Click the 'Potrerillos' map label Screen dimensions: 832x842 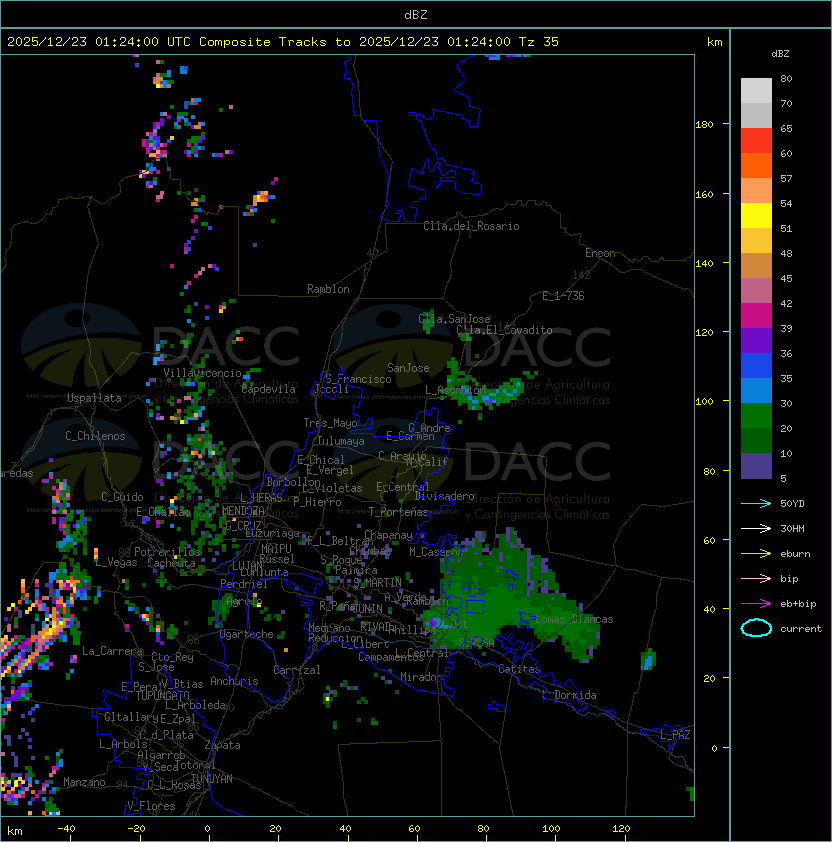[x=167, y=551]
